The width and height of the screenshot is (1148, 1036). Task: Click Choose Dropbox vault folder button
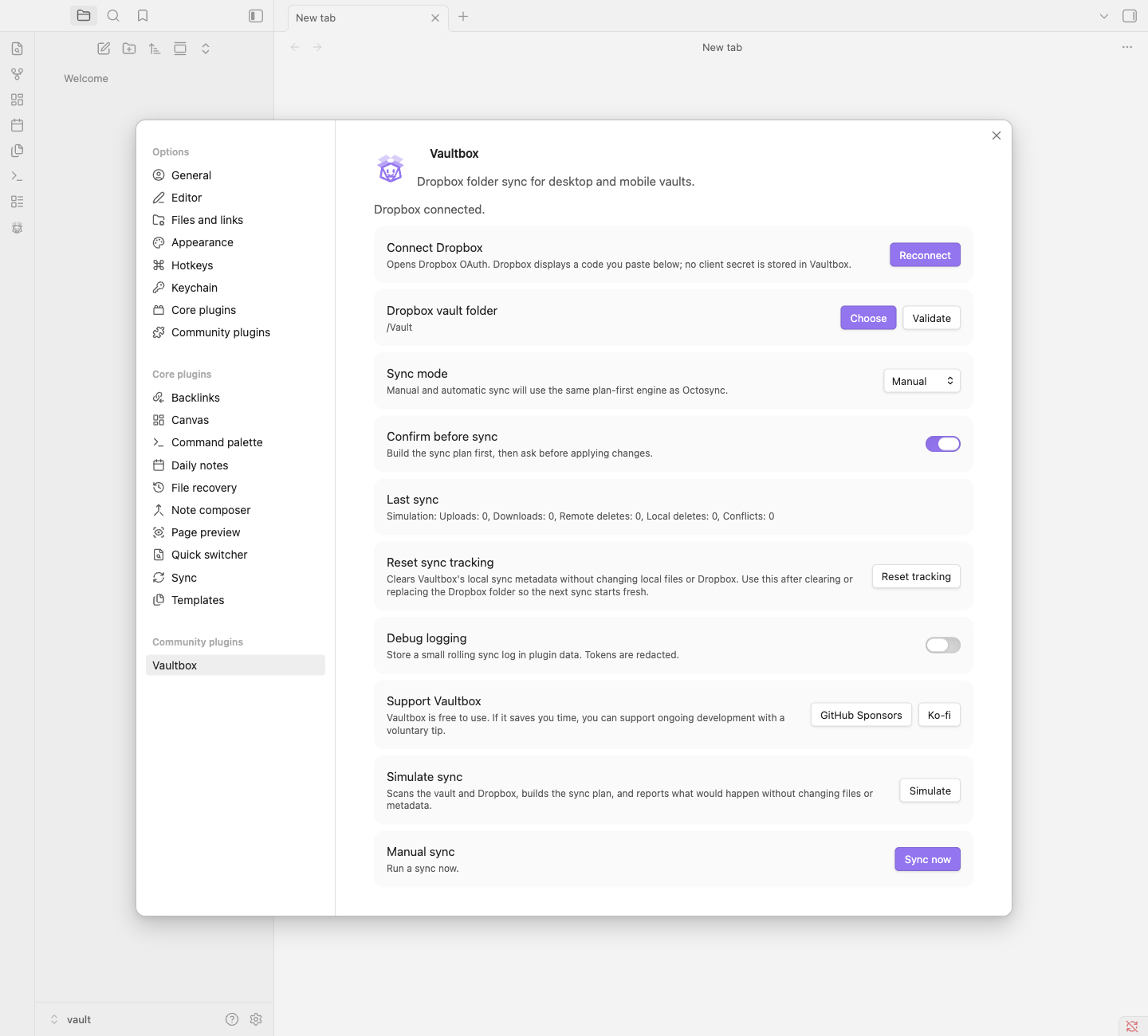(x=868, y=318)
